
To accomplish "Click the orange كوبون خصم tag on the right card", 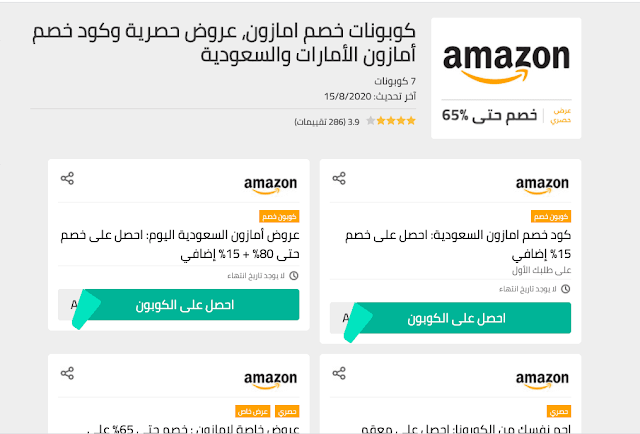I will [550, 216].
